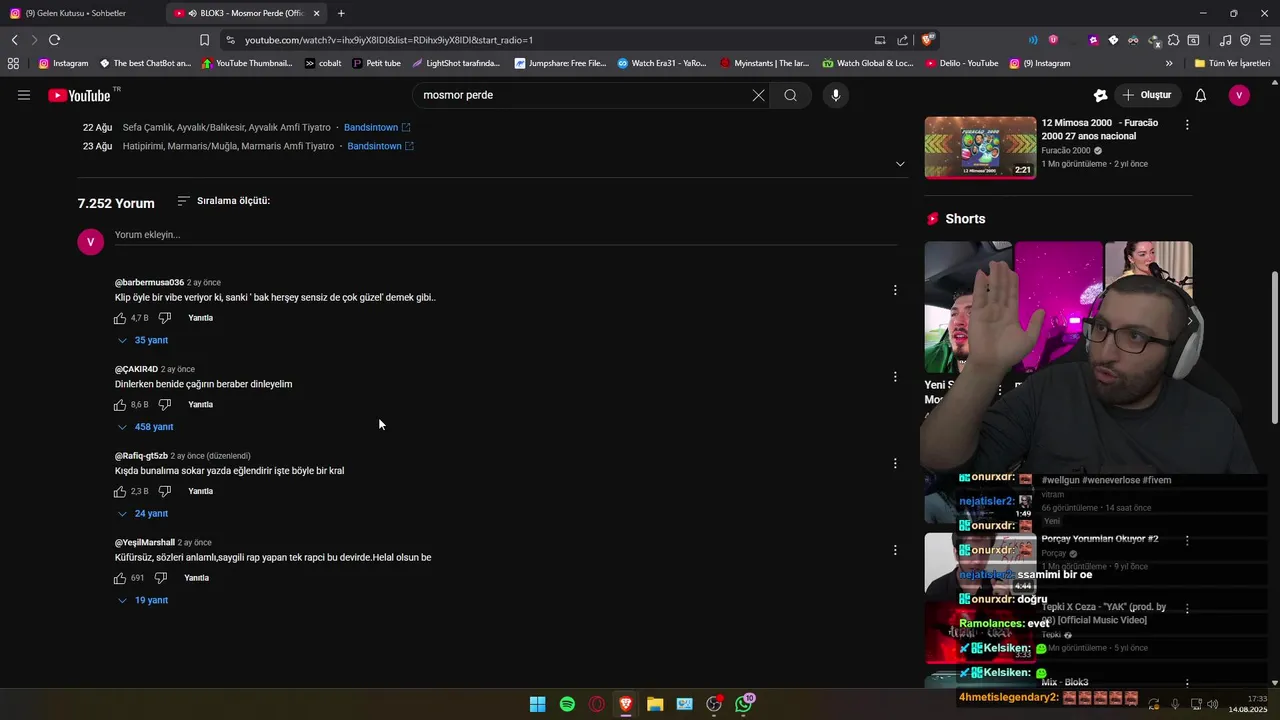1280x720 pixels.
Task: Like the @YeşilMarshall comment
Action: pyautogui.click(x=120, y=578)
